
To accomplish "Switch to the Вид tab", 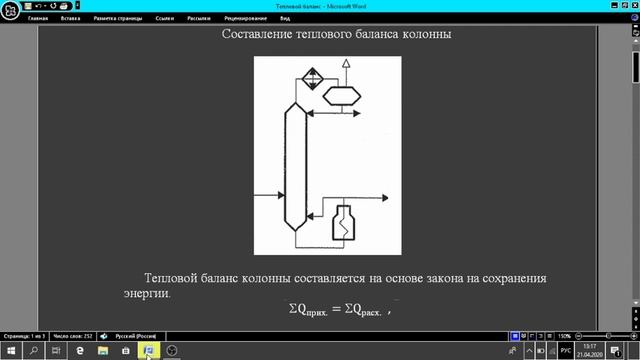I will click(285, 18).
